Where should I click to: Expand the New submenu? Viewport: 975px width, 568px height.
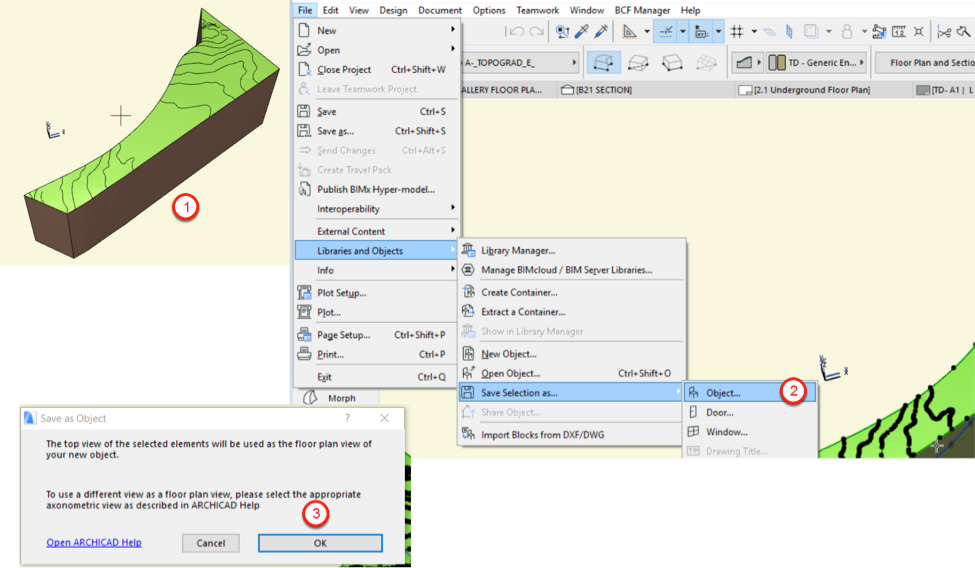(377, 30)
